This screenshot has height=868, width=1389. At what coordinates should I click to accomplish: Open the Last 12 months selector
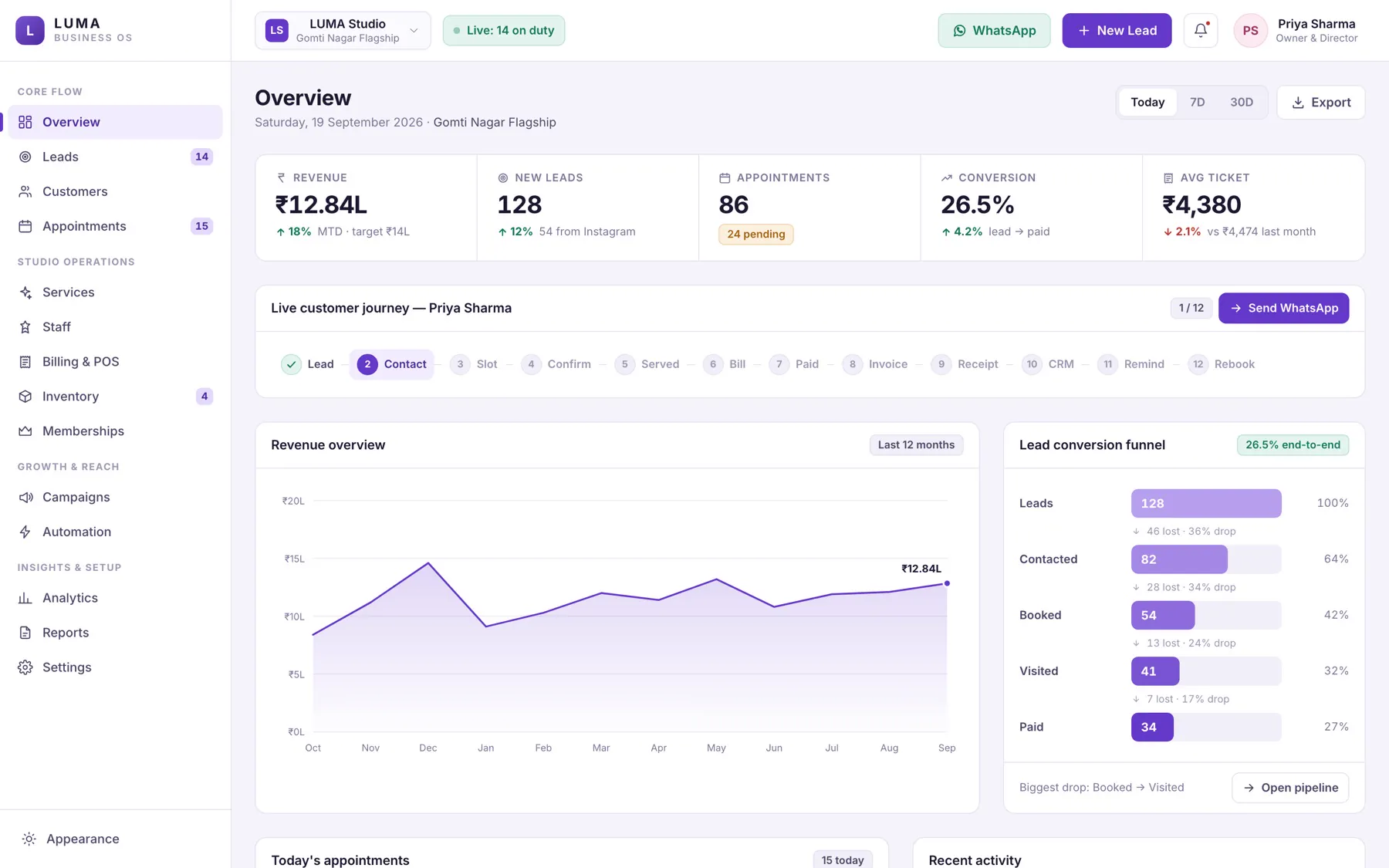916,445
